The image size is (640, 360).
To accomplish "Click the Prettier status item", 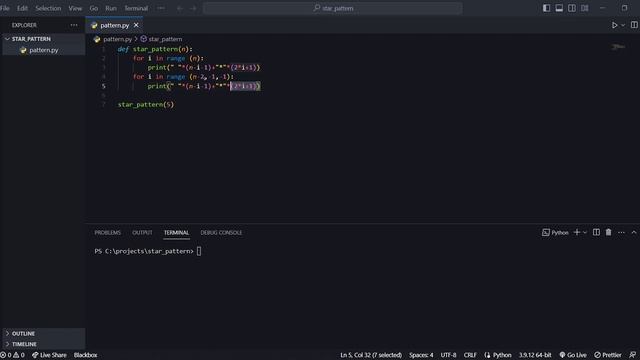I will coord(608,355).
